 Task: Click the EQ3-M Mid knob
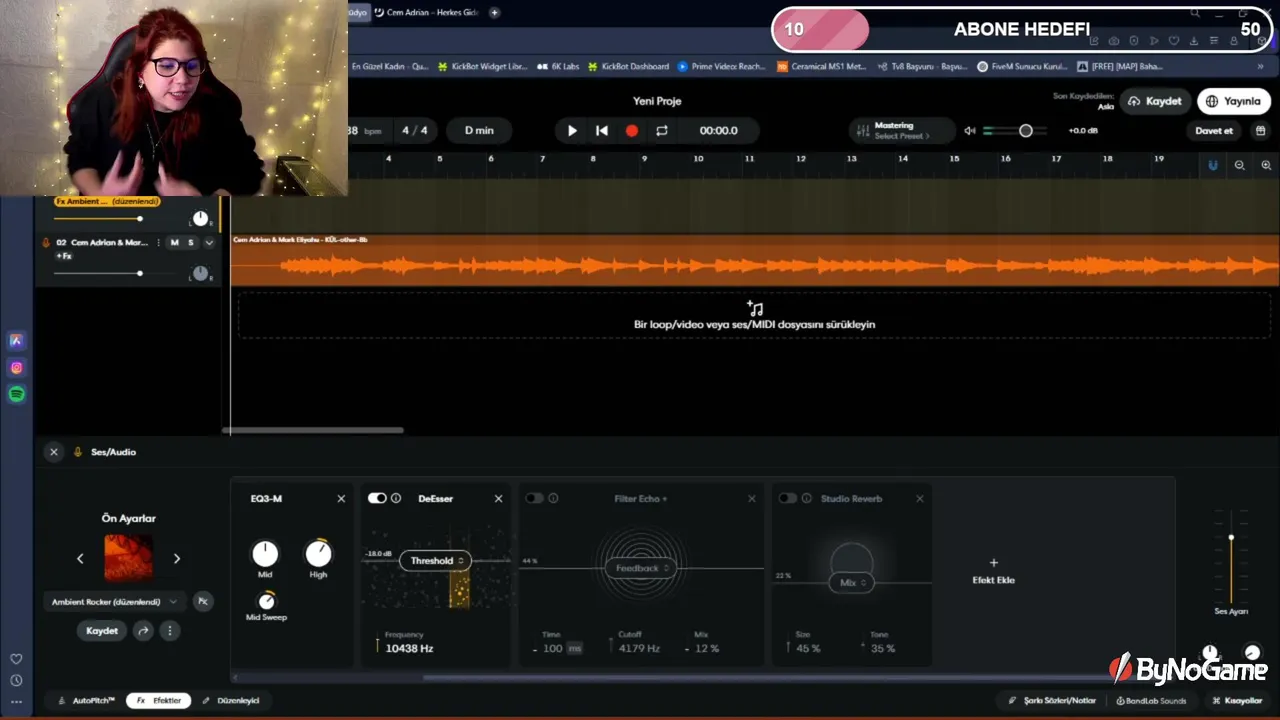click(265, 553)
